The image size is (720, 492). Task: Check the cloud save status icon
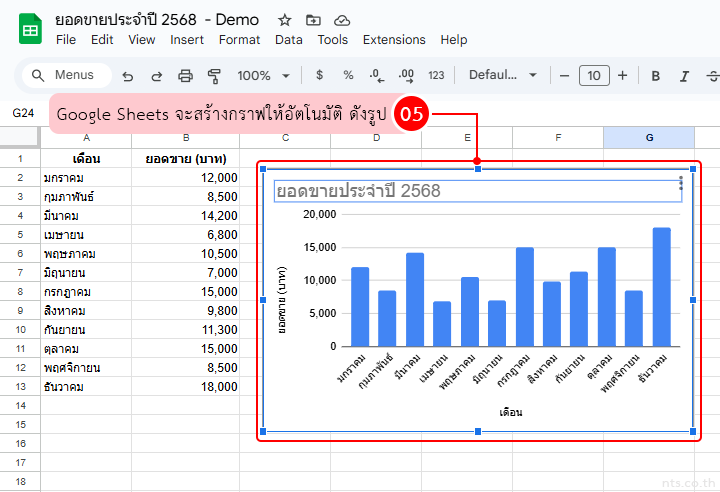pyautogui.click(x=342, y=20)
